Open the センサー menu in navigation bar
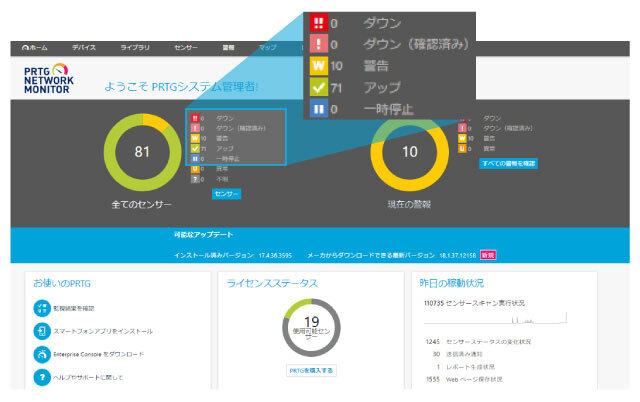 (187, 47)
